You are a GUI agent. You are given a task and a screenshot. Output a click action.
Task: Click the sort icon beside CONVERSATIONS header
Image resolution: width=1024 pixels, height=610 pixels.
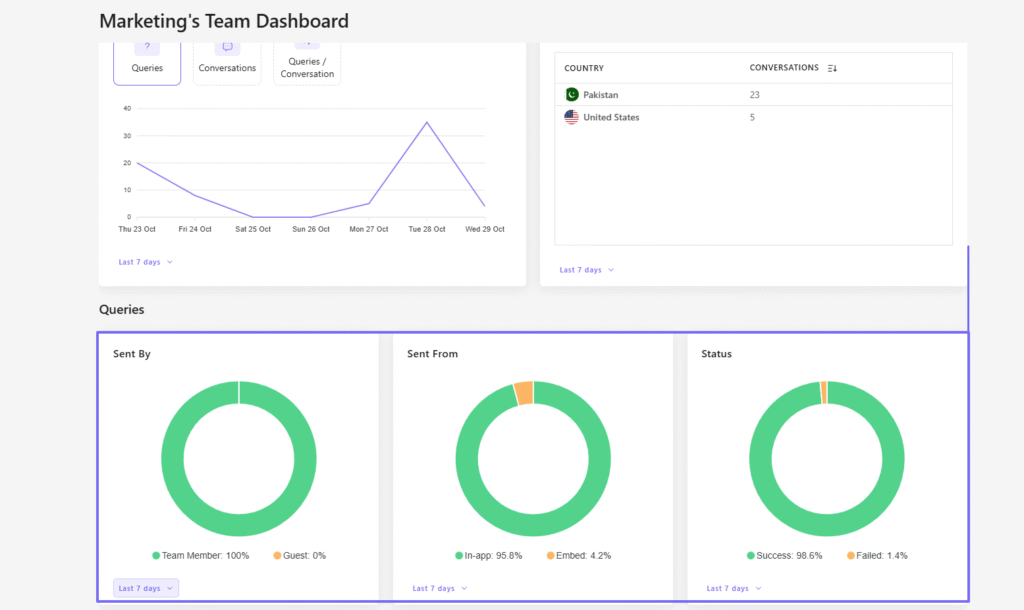point(831,68)
